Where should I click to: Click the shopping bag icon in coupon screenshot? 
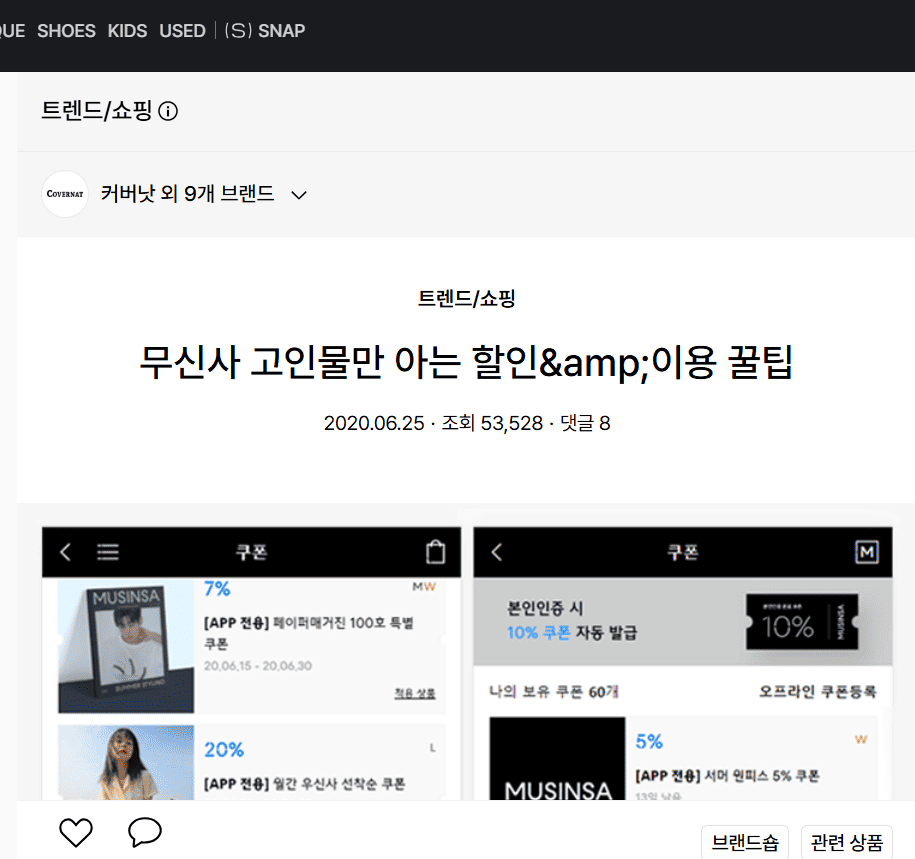click(x=435, y=552)
